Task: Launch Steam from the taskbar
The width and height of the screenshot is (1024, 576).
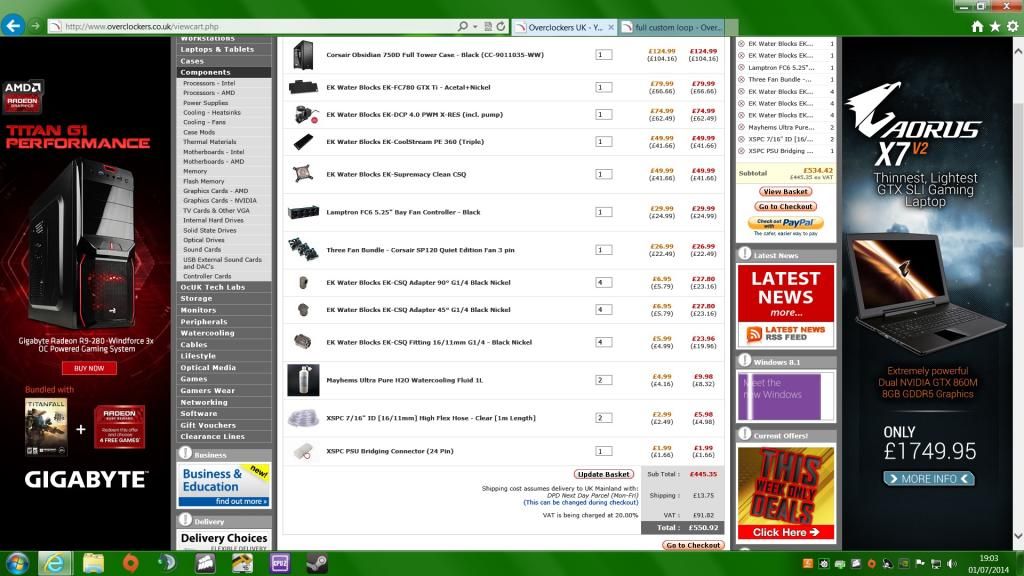Action: (x=316, y=562)
